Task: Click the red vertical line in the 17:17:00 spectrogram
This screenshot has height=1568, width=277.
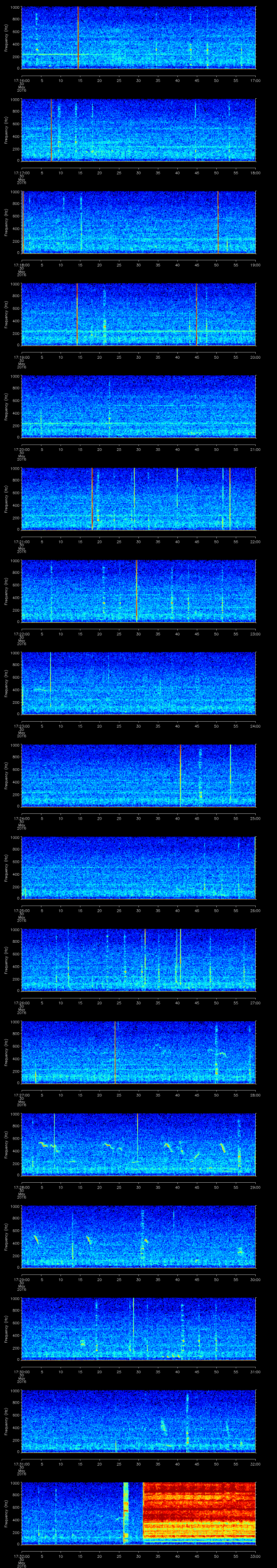Action: [x=52, y=130]
